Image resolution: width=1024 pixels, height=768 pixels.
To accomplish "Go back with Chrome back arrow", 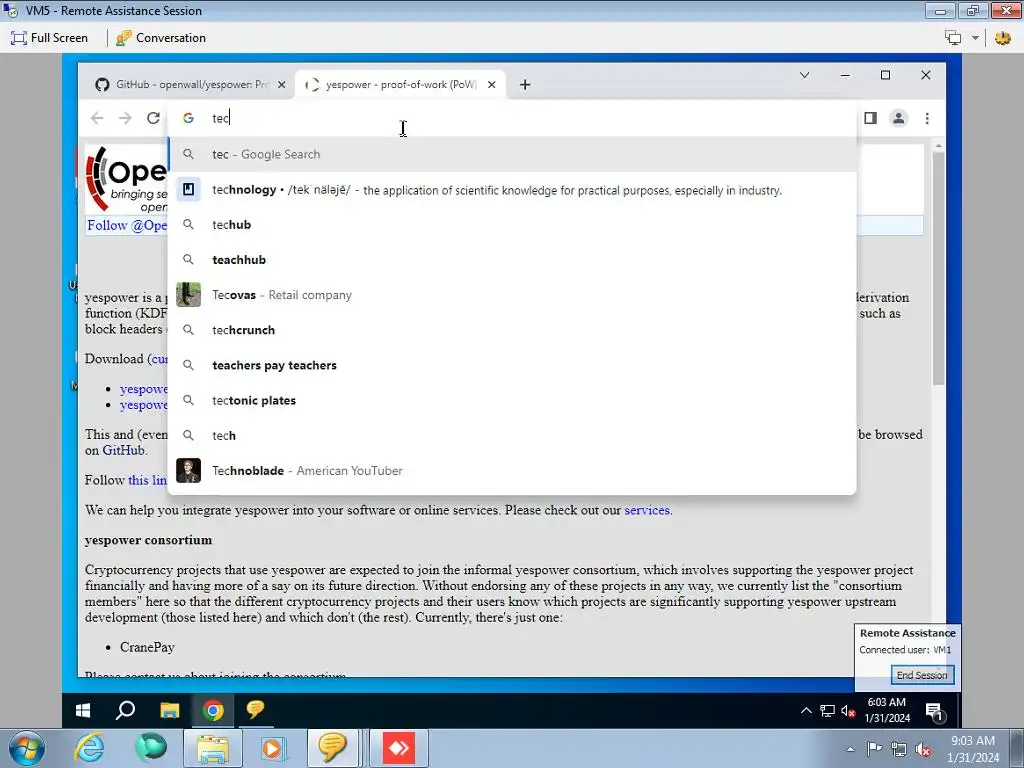I will coord(97,118).
